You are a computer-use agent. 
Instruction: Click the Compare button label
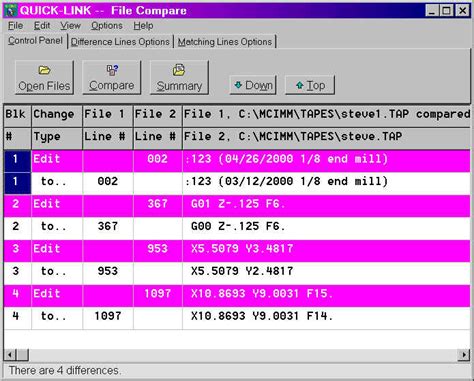click(112, 86)
